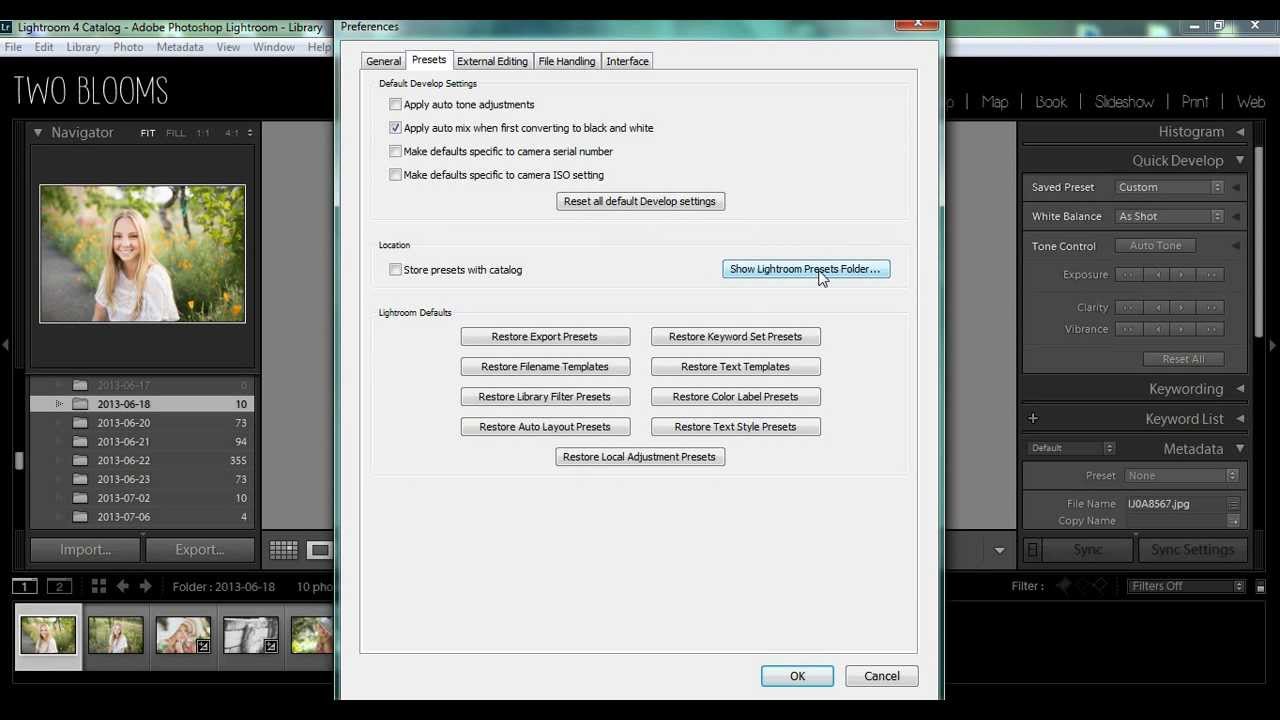Click the arrow icon beside Copy Name
The image size is (1280, 720).
click(x=1234, y=521)
